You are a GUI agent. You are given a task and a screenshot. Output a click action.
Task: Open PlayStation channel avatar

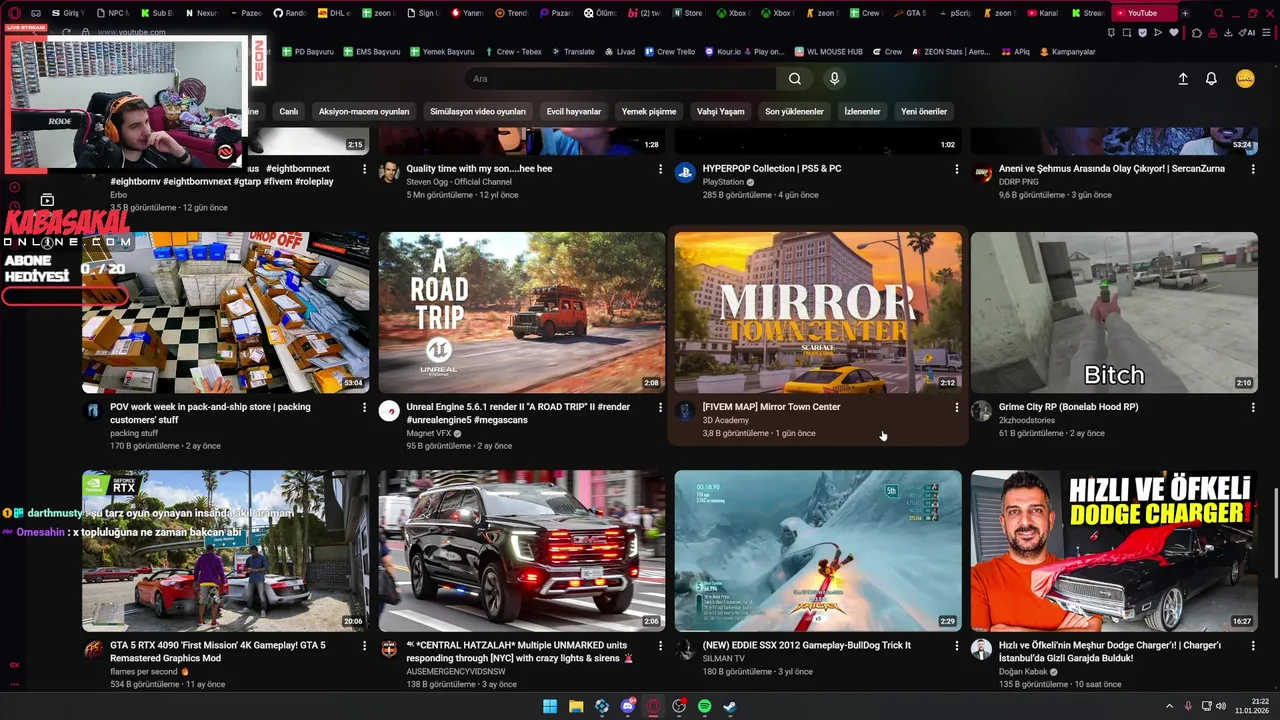click(685, 173)
